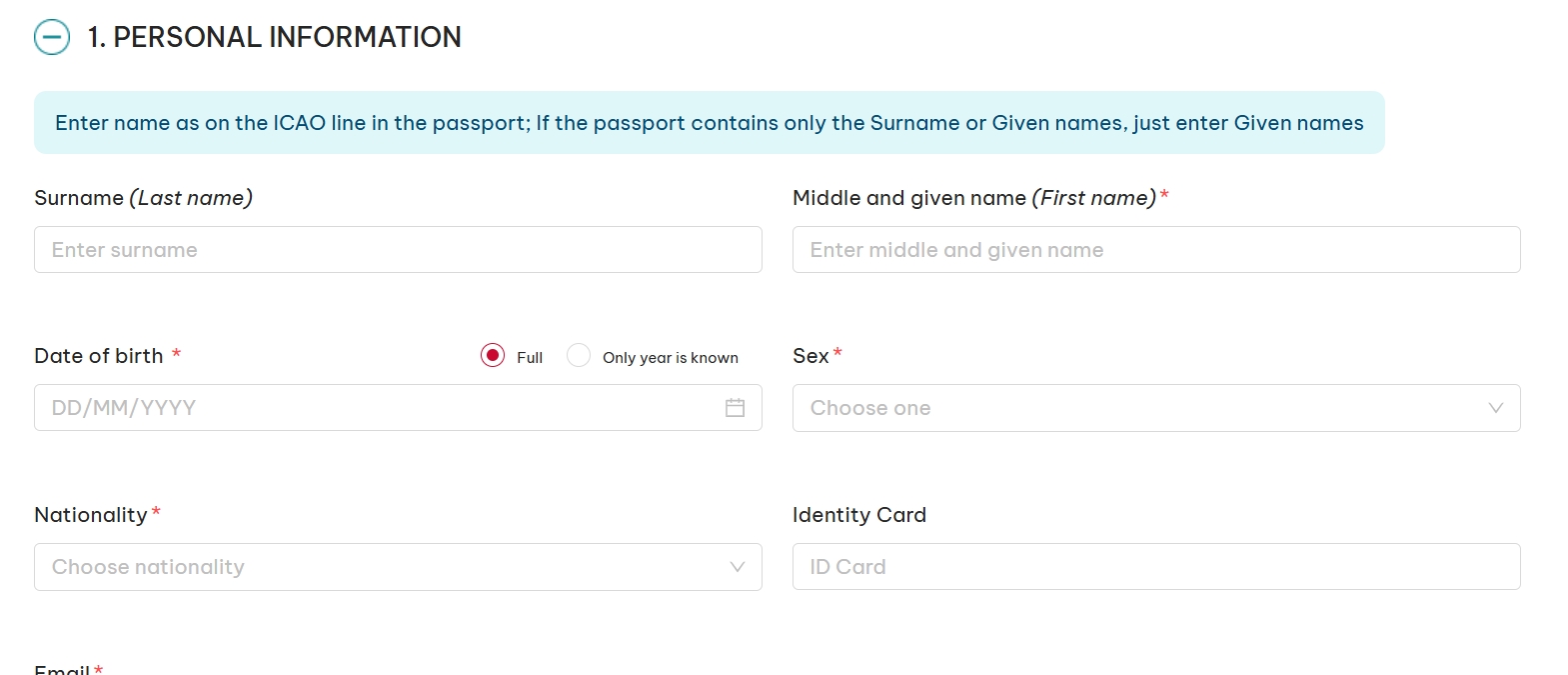Viewport: 1568px width, 675px height.
Task: Open the Sex 'Choose one' dropdown
Action: [x=1139, y=408]
